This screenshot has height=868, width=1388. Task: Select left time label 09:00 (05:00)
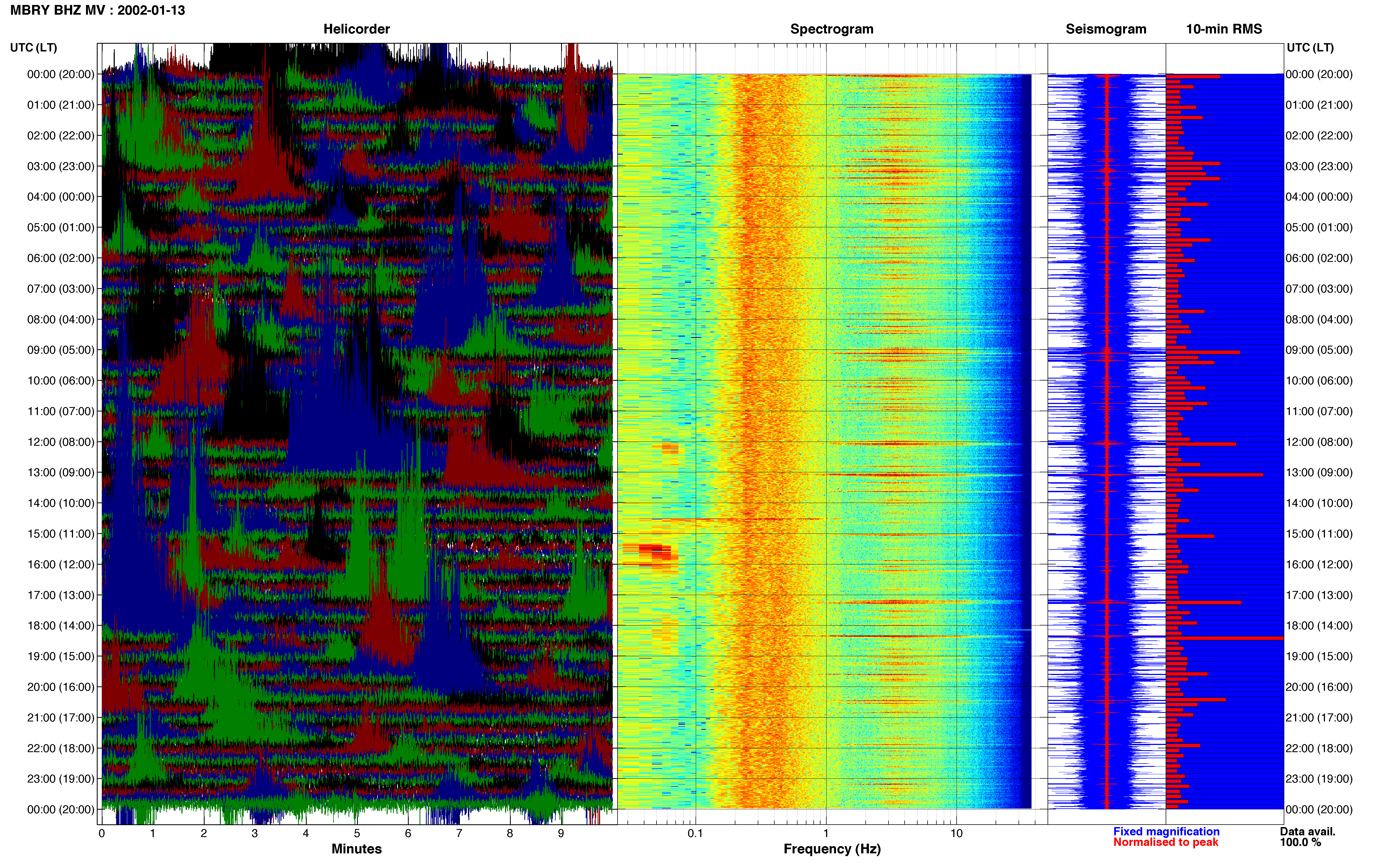pos(61,350)
